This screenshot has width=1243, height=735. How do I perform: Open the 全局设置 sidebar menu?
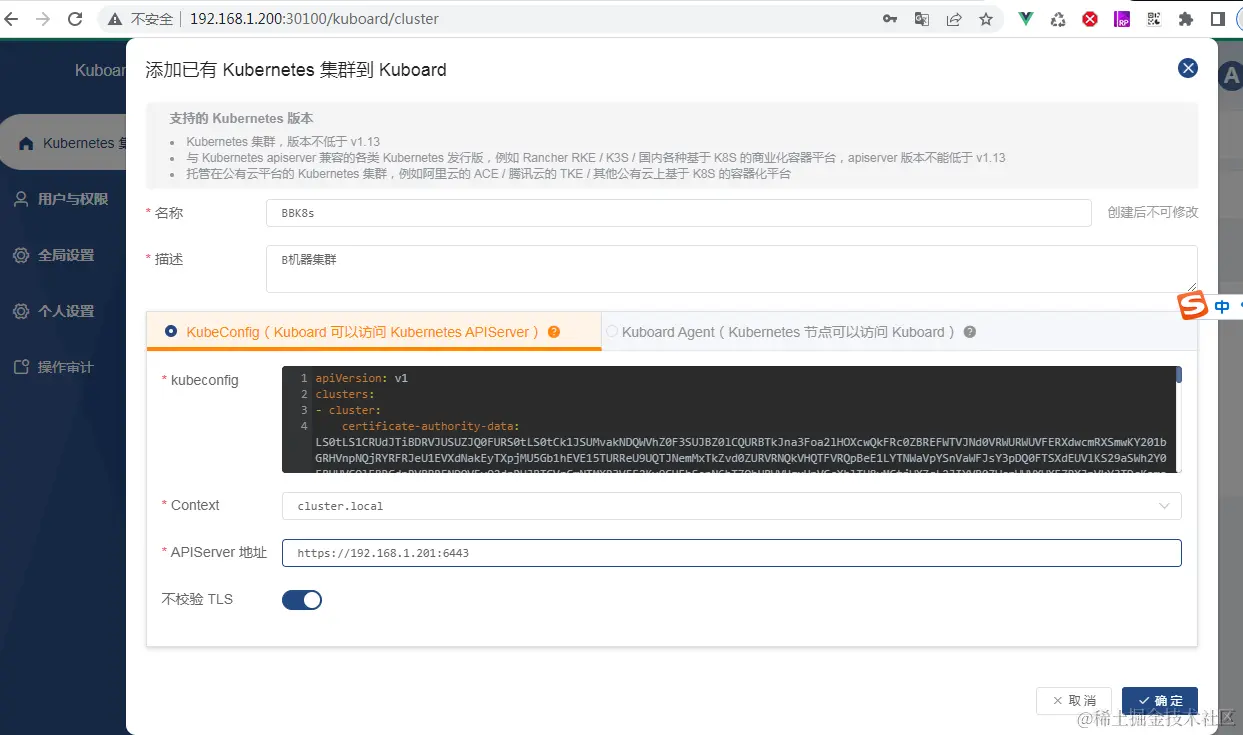(x=63, y=255)
